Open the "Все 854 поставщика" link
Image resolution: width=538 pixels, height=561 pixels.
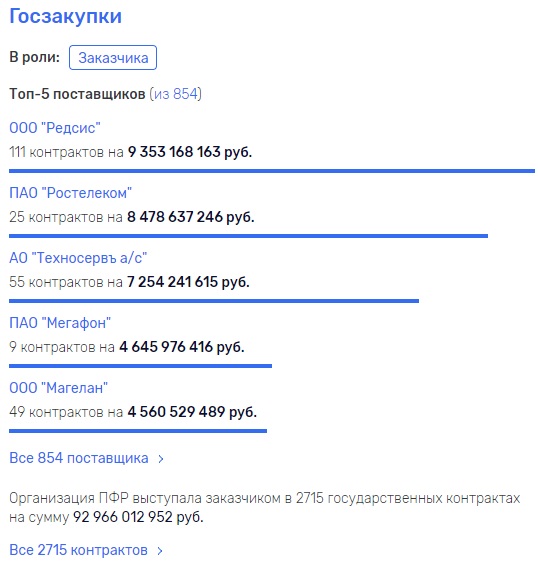79,458
